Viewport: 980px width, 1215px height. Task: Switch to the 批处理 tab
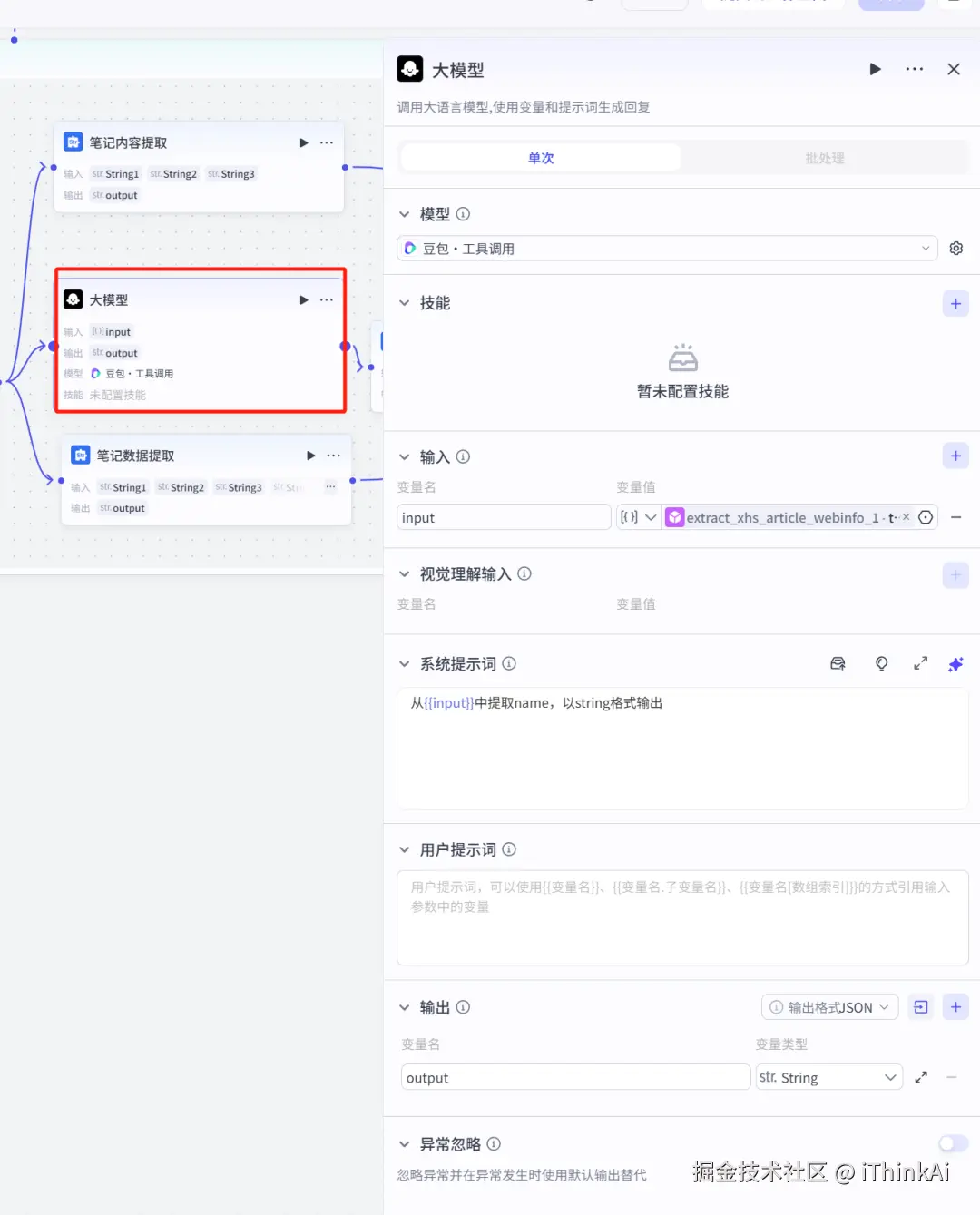point(824,157)
